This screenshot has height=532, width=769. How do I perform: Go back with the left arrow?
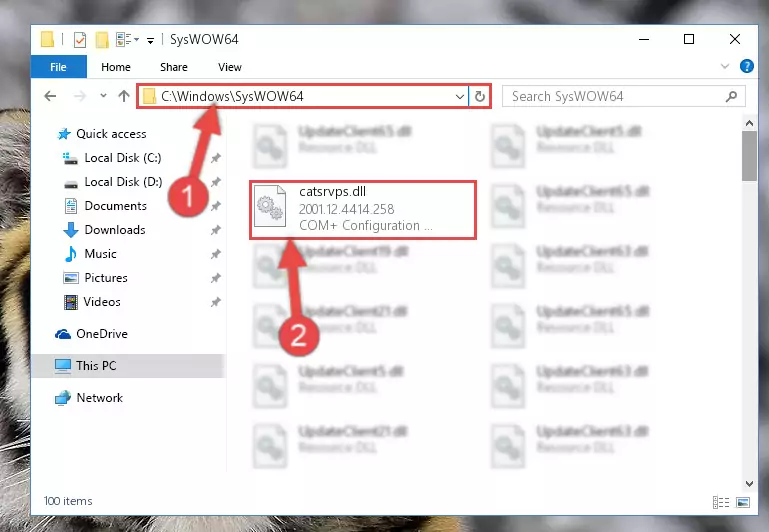pyautogui.click(x=50, y=96)
